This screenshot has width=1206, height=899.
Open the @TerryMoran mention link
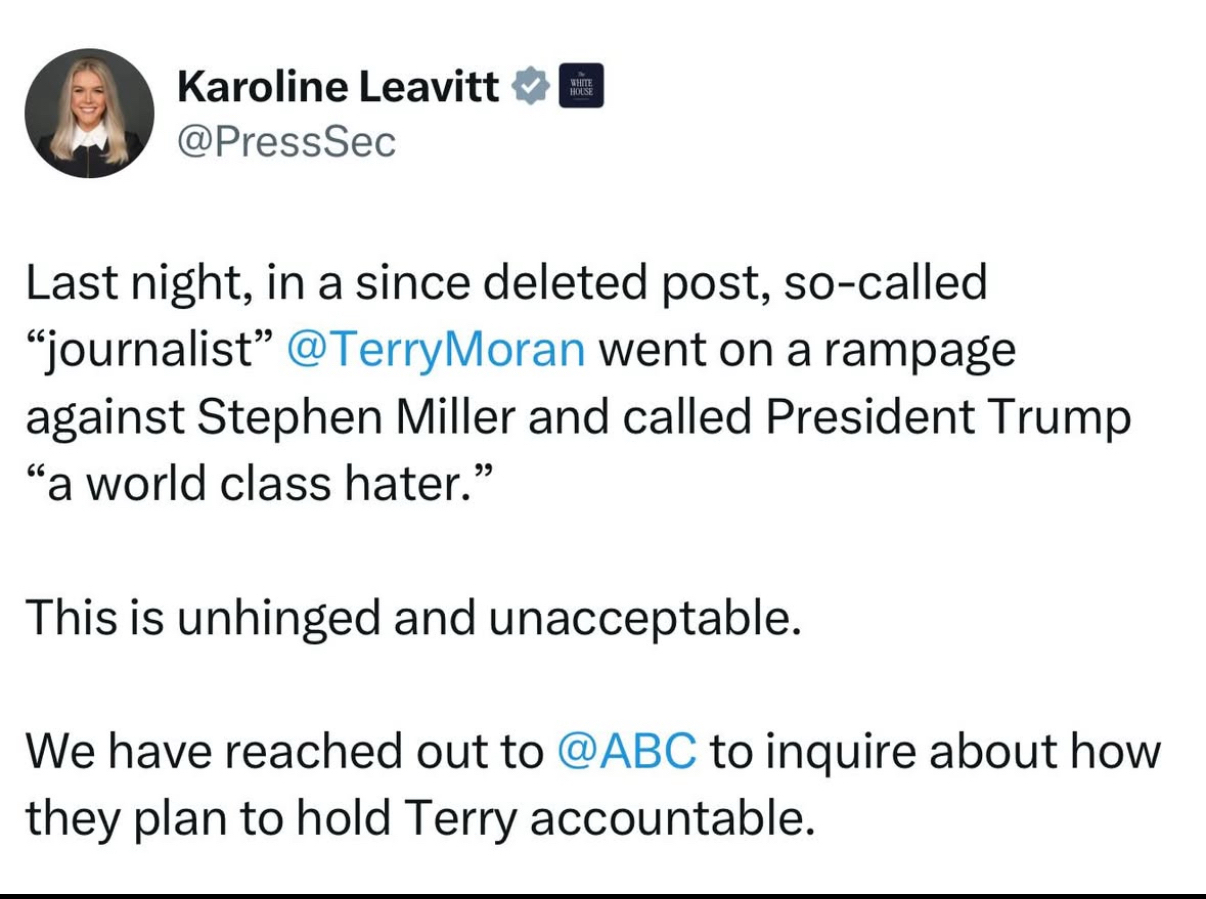click(x=435, y=350)
